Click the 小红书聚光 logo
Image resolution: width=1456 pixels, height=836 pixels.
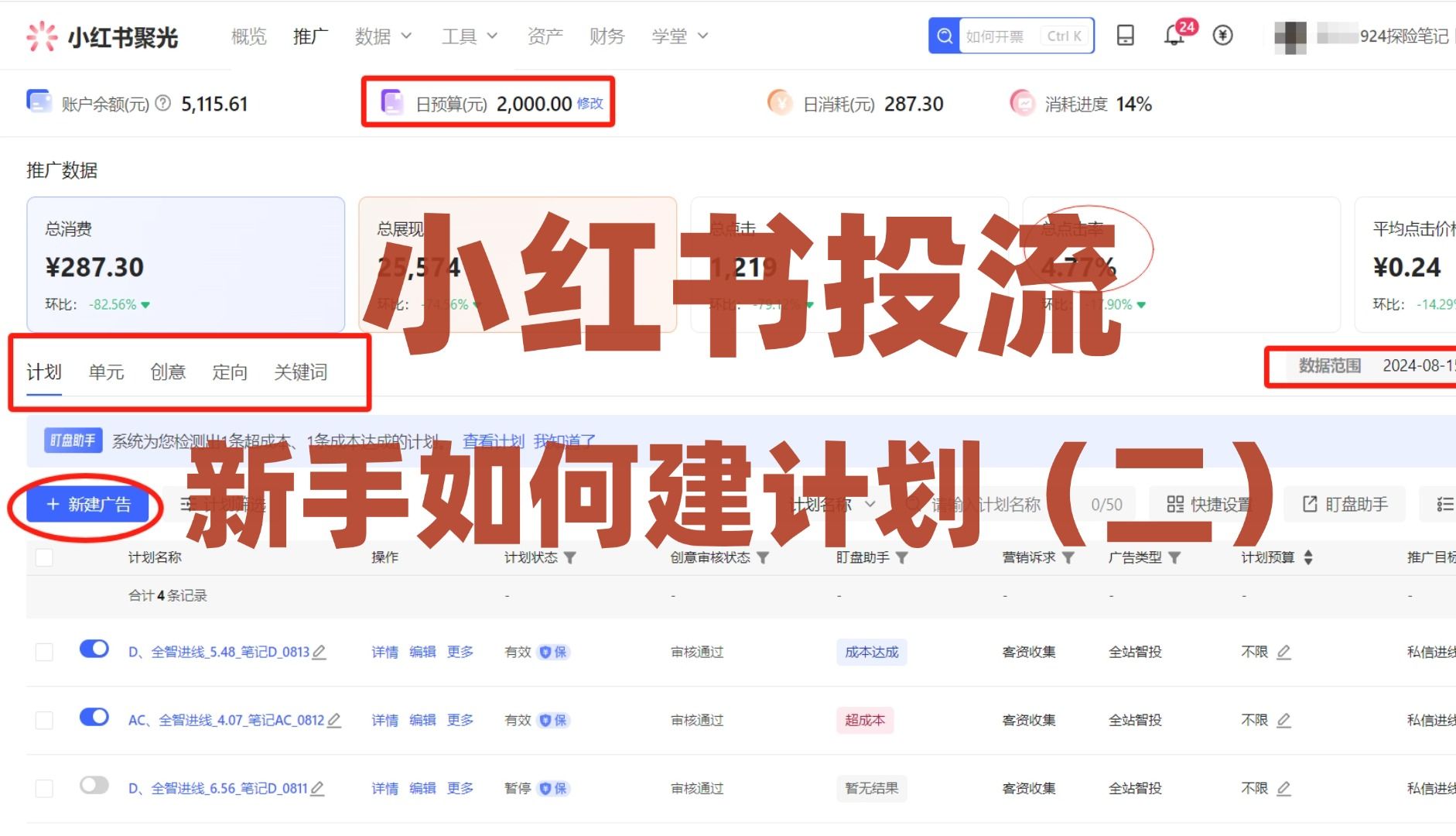click(x=101, y=36)
